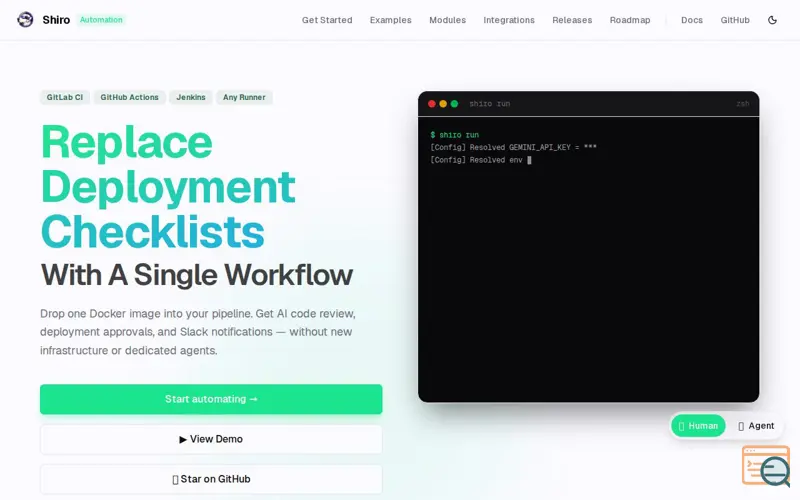Click the 'zsh' label in terminal header
The height and width of the screenshot is (500, 800).
coord(743,104)
